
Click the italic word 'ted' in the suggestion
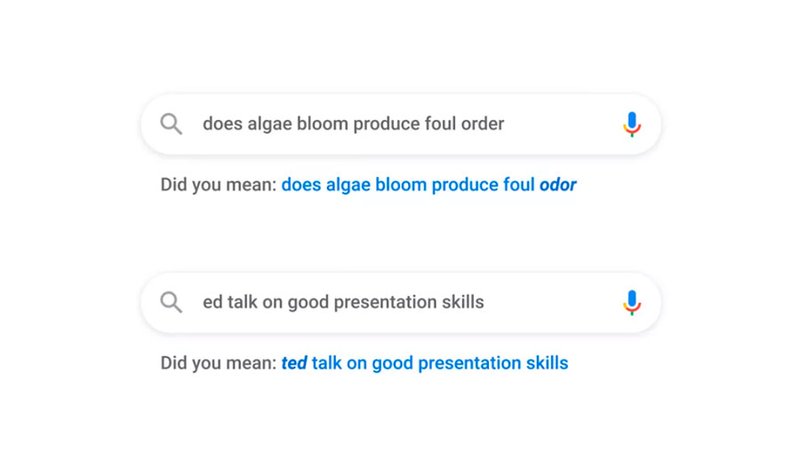click(x=294, y=363)
